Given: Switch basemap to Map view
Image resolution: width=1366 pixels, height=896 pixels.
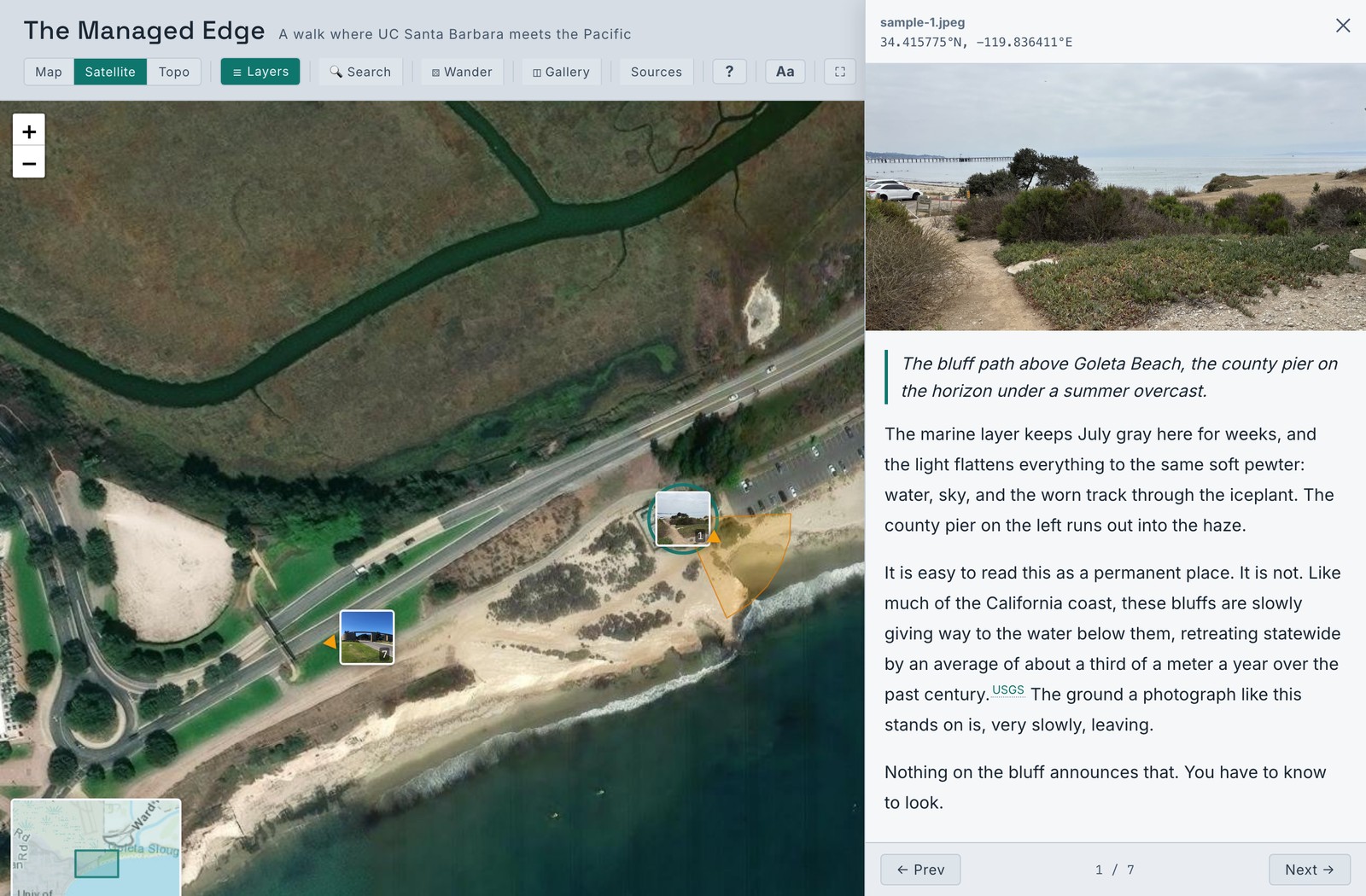Looking at the screenshot, I should point(49,72).
